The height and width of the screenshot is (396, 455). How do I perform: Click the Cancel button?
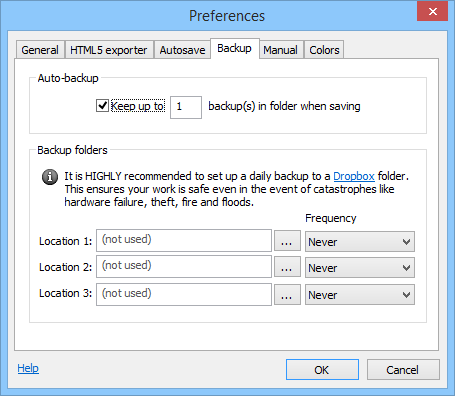point(403,370)
